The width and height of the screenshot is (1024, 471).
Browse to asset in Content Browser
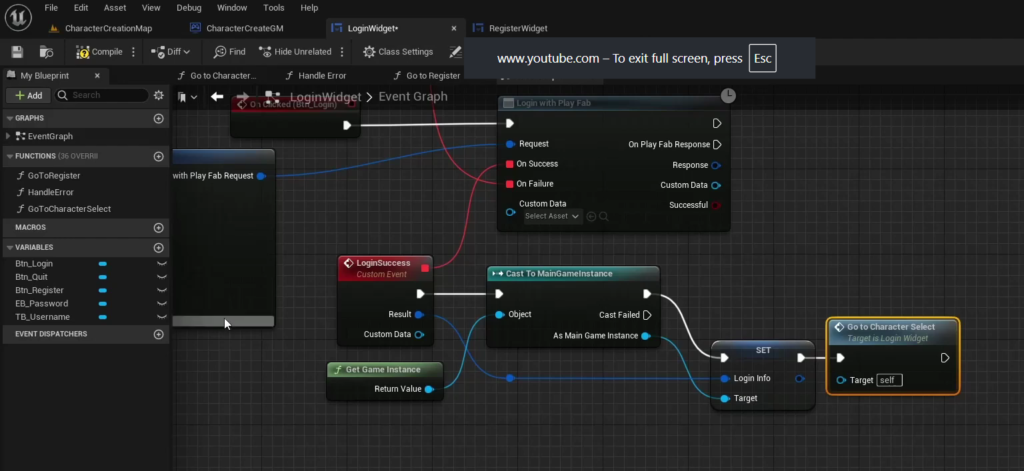46,52
